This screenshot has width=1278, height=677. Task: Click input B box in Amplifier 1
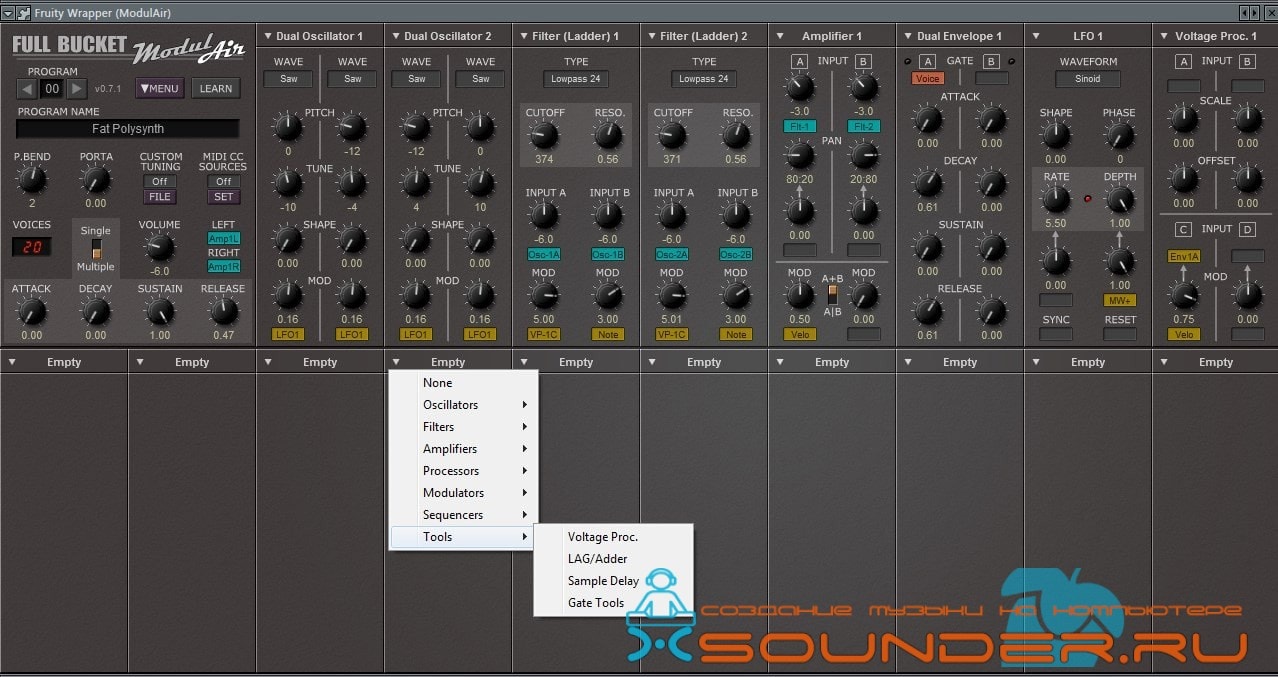[863, 62]
